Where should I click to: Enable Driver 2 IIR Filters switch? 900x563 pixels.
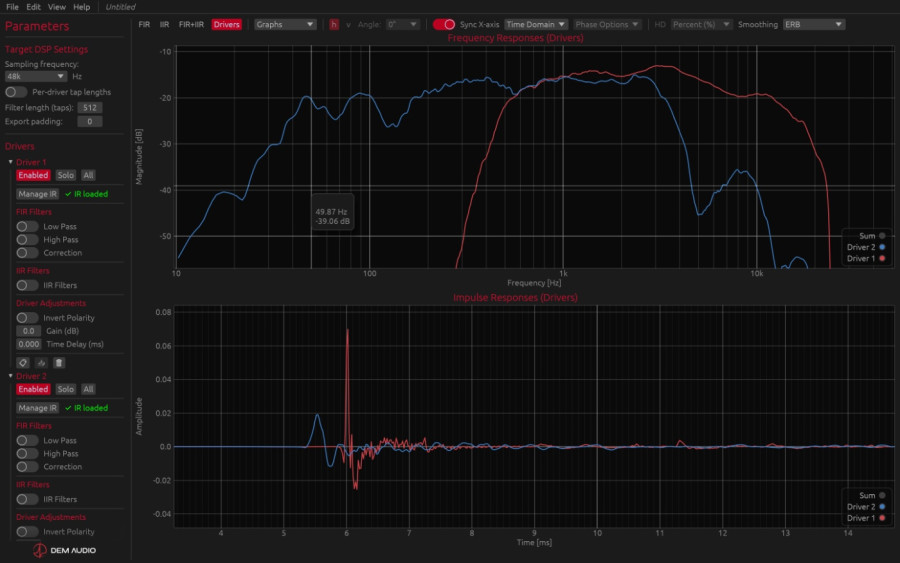point(27,499)
